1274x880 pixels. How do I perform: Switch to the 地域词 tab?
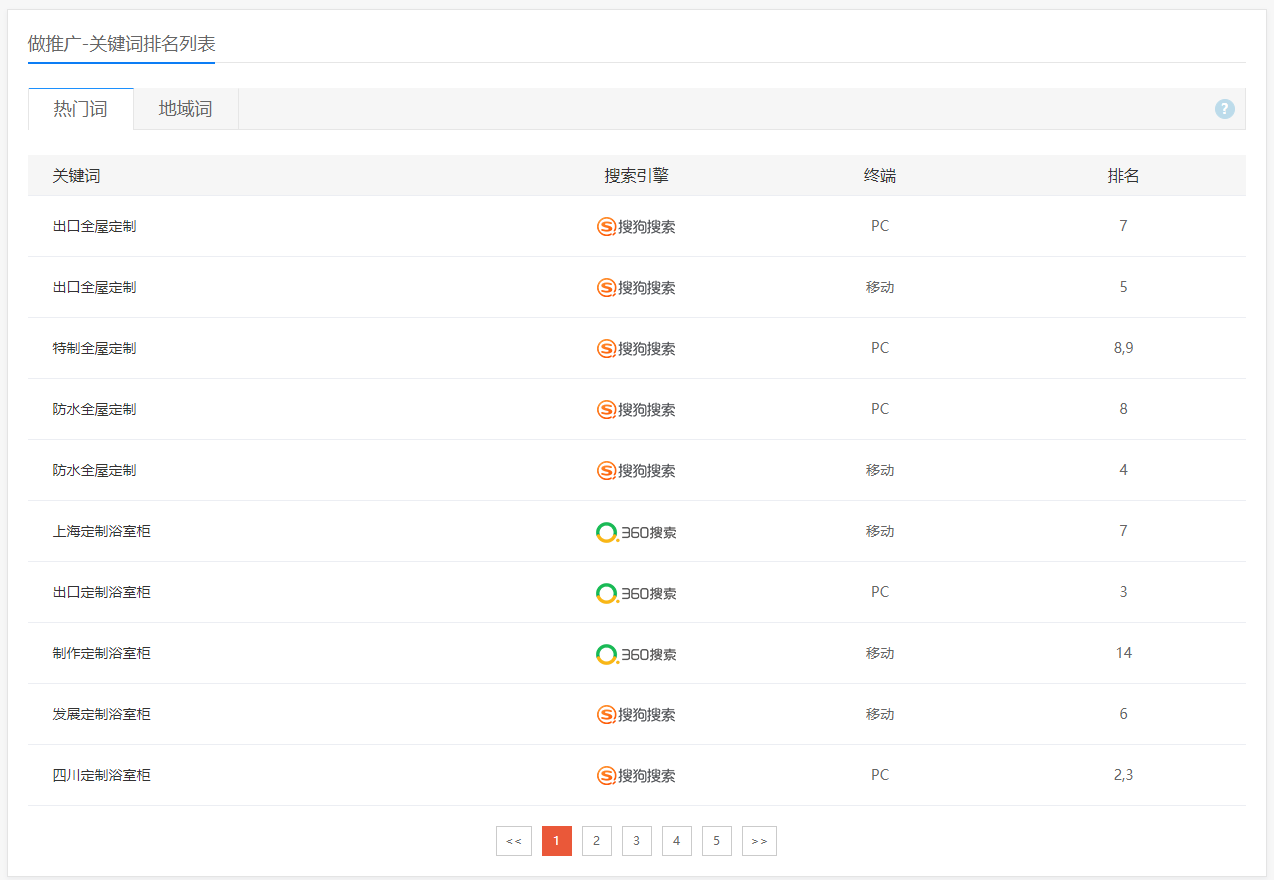185,109
